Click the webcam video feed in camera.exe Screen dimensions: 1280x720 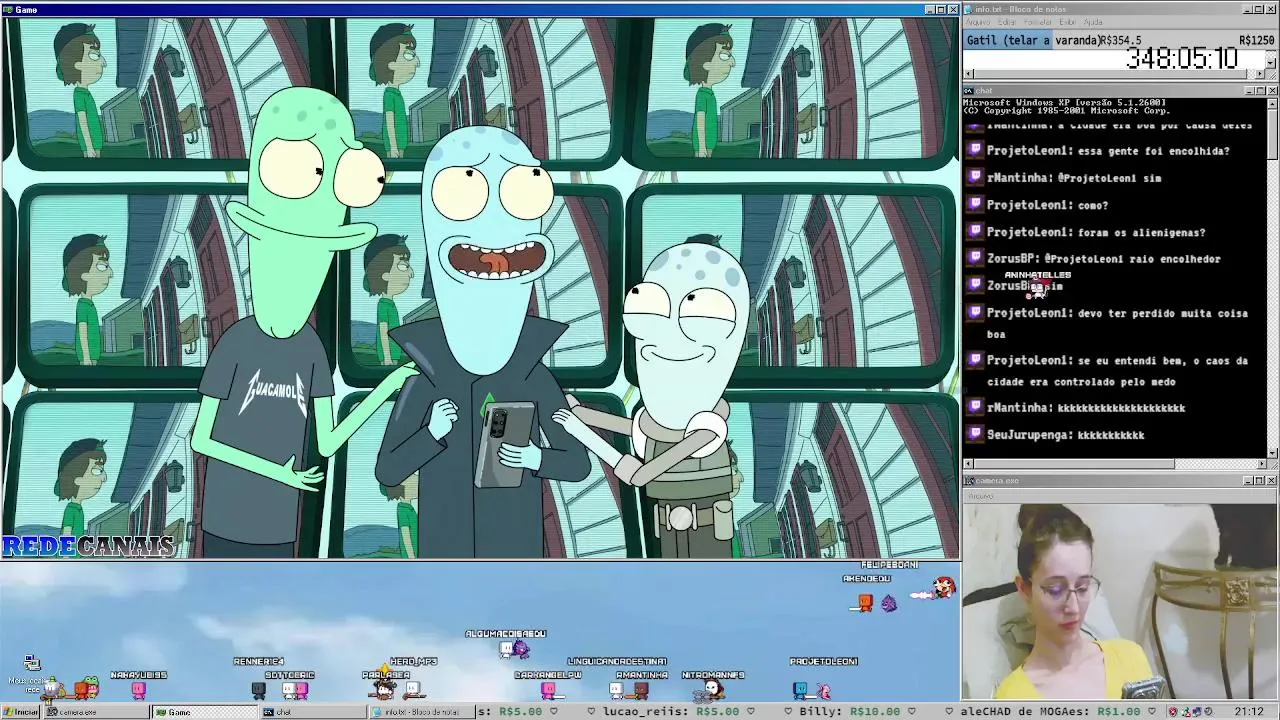click(x=1119, y=600)
